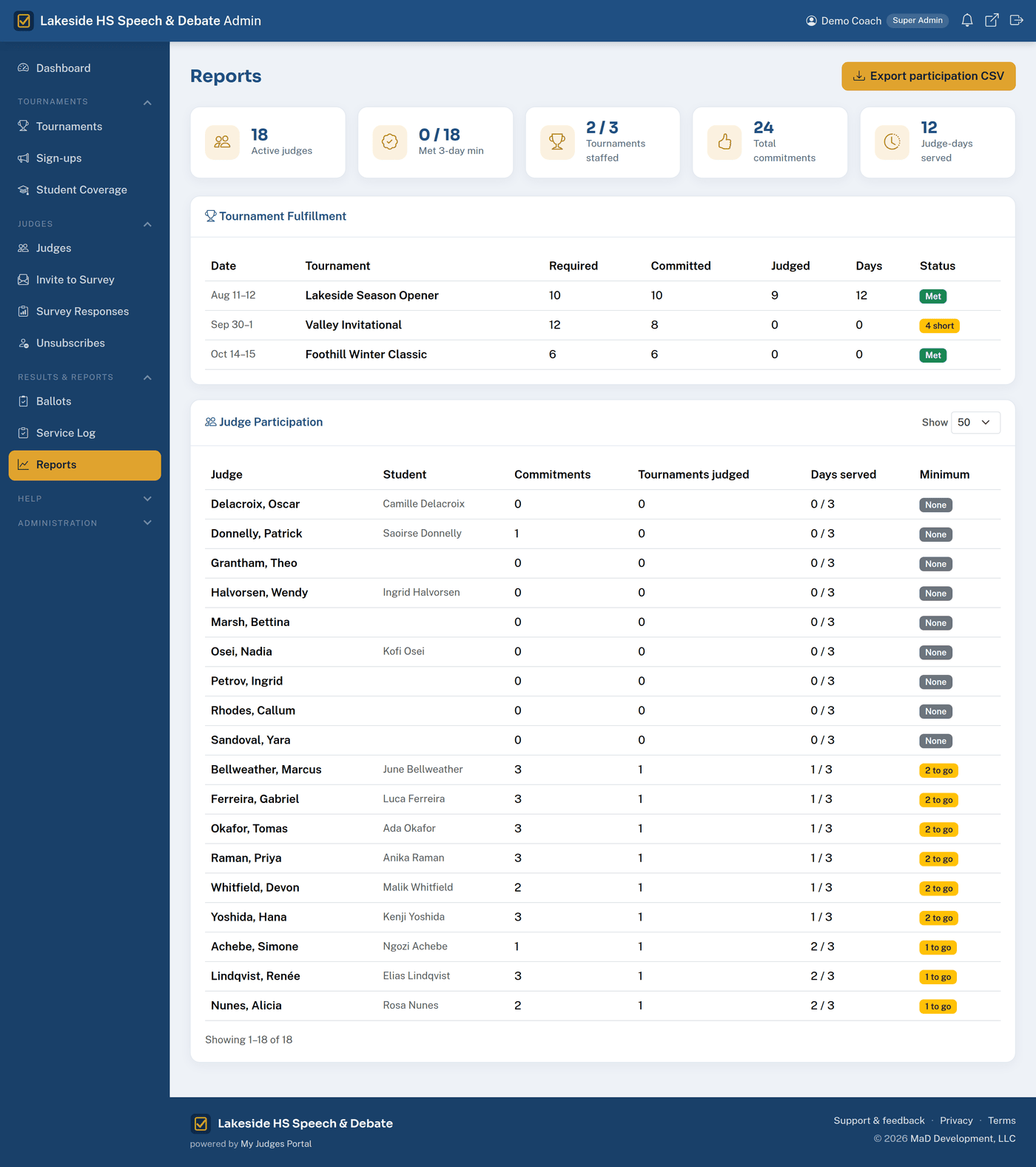This screenshot has width=1036, height=1167.
Task: Click judge name Bellweather, Marcus
Action: [266, 770]
